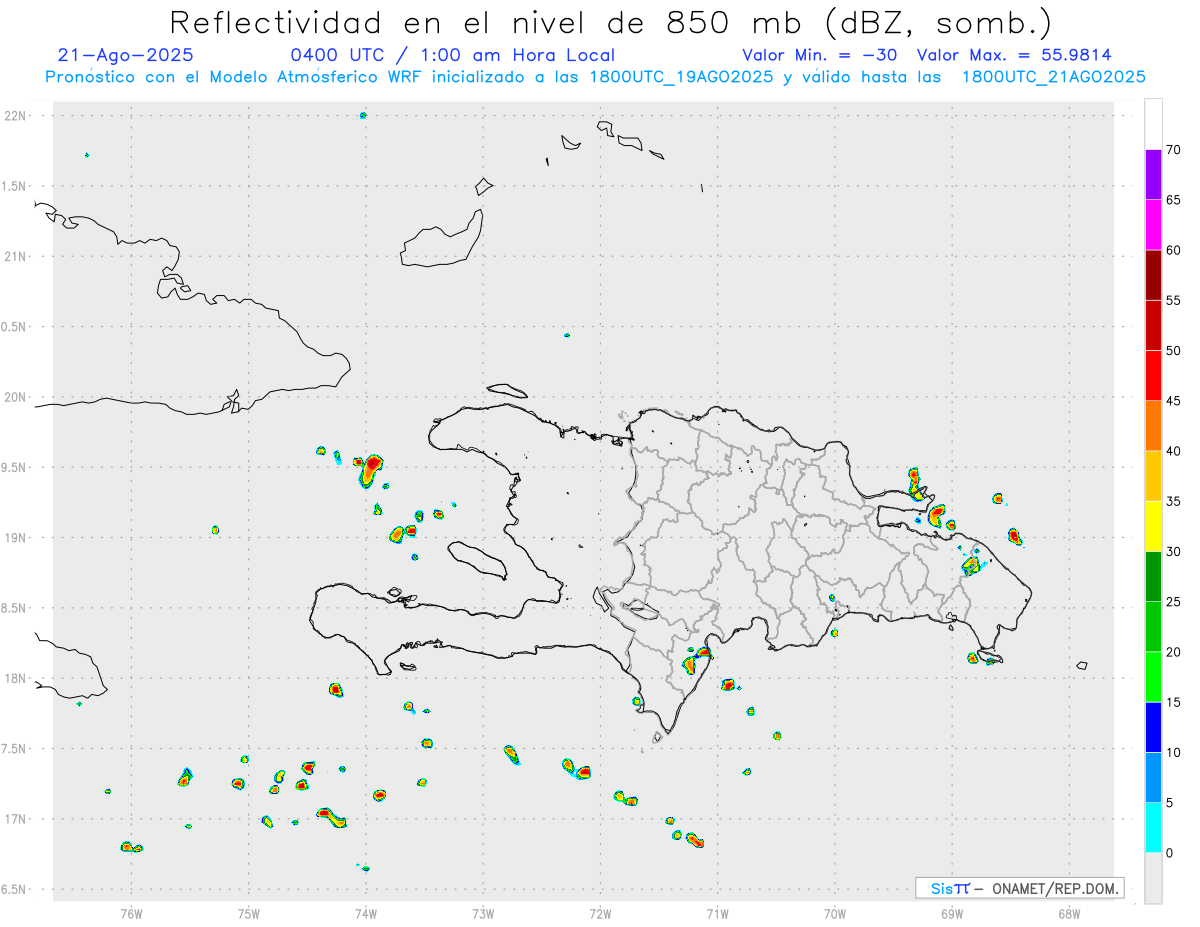1200x927 pixels.
Task: Click the '75W' longitude axis label
Action: coord(248,913)
